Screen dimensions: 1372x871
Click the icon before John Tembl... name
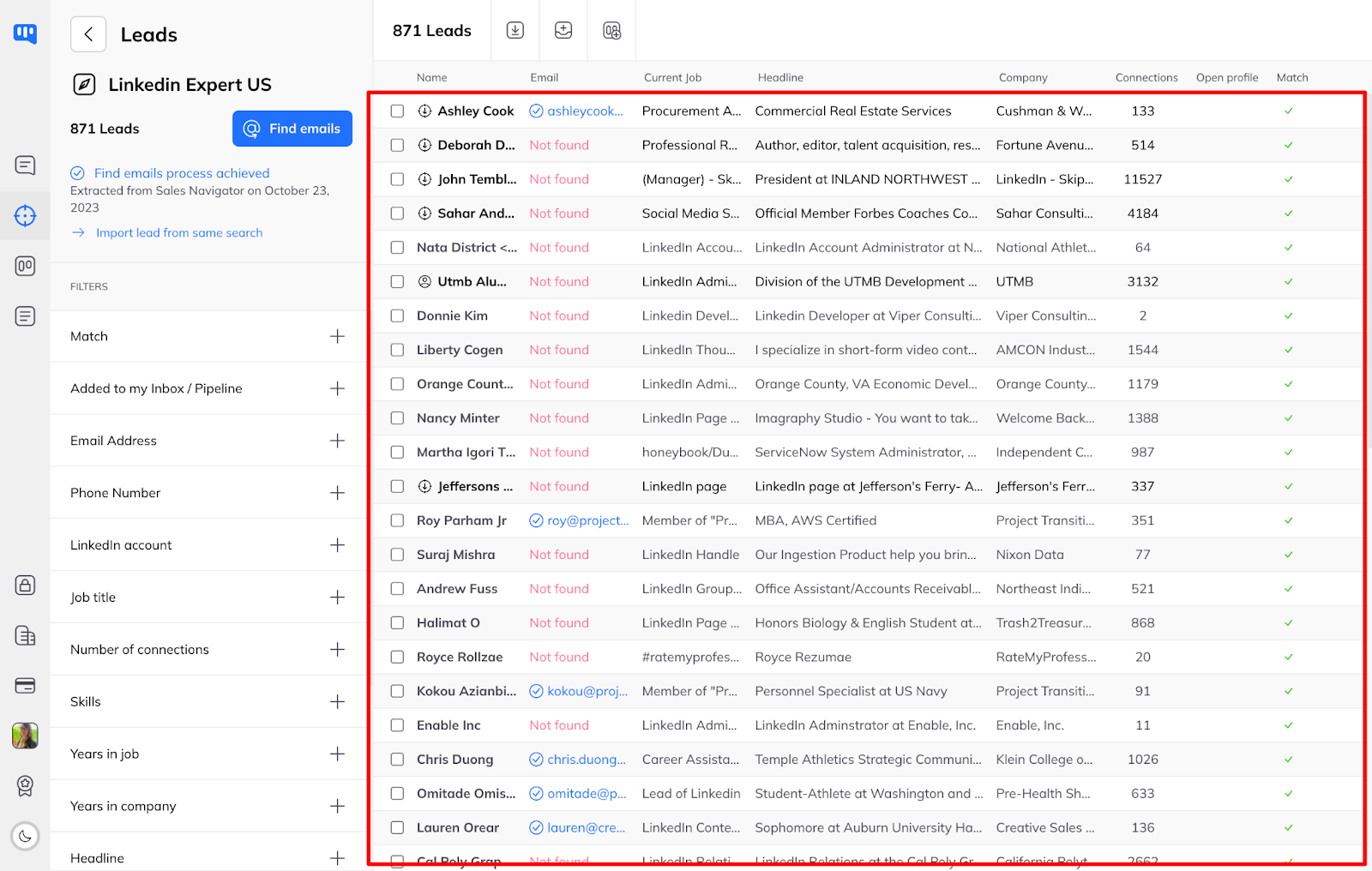pos(424,179)
